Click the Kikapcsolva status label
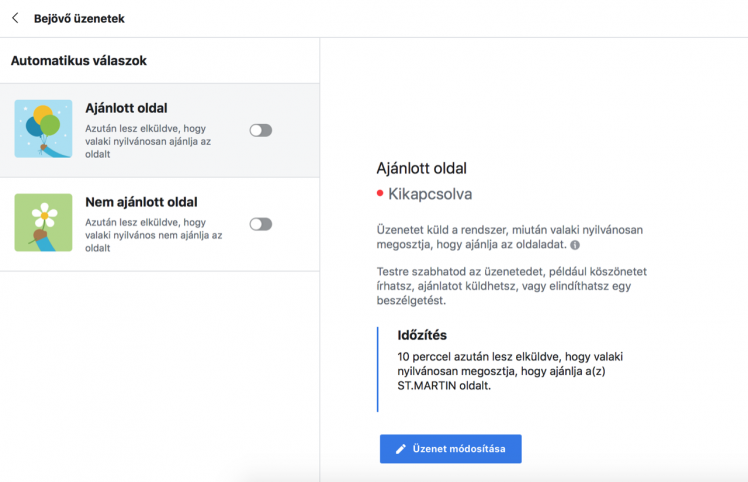This screenshot has height=482, width=748. [430, 194]
